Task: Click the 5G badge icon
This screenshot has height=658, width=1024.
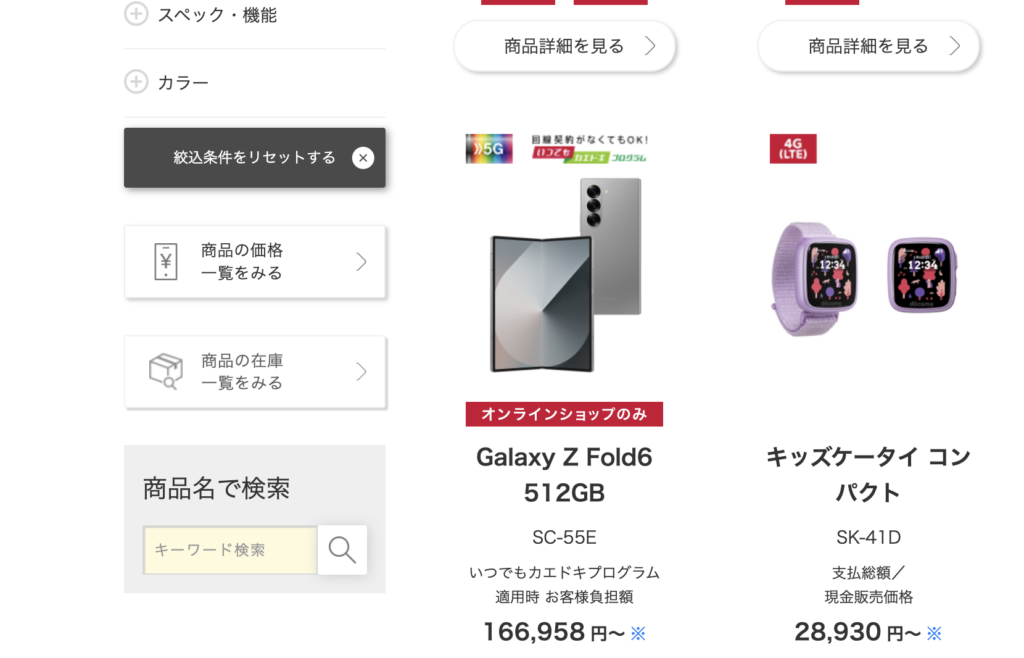Action: [x=489, y=149]
